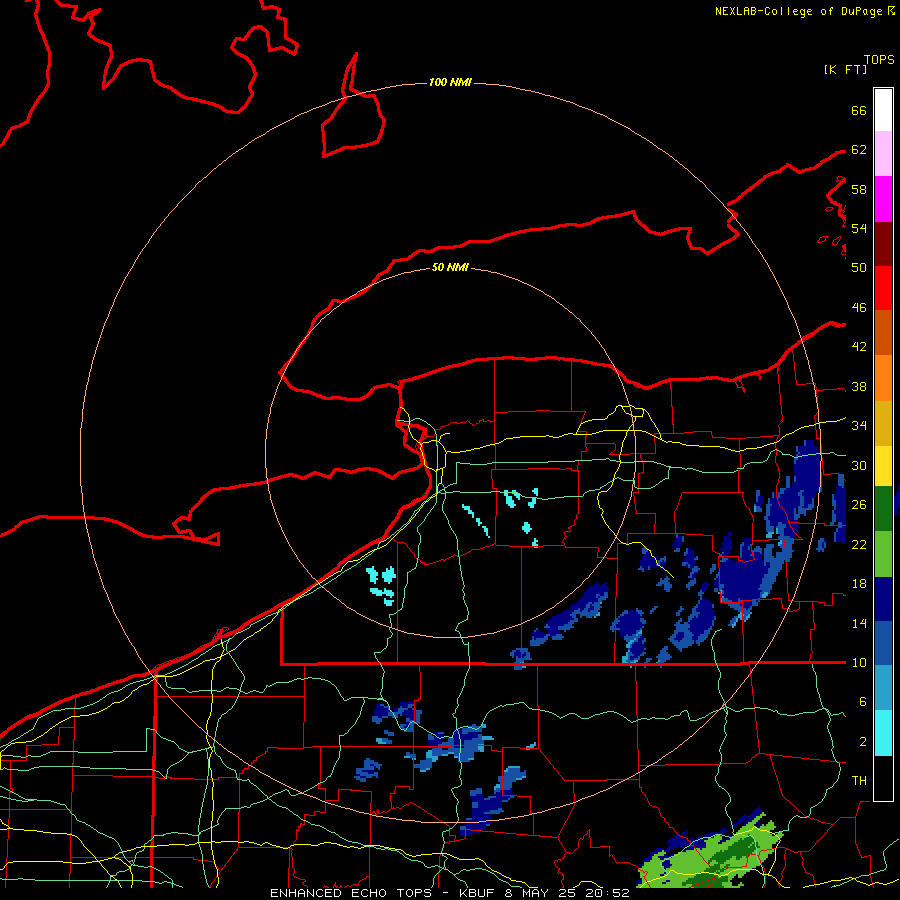Image resolution: width=900 pixels, height=900 pixels.
Task: Click the legend value 26
Action: pos(859,505)
